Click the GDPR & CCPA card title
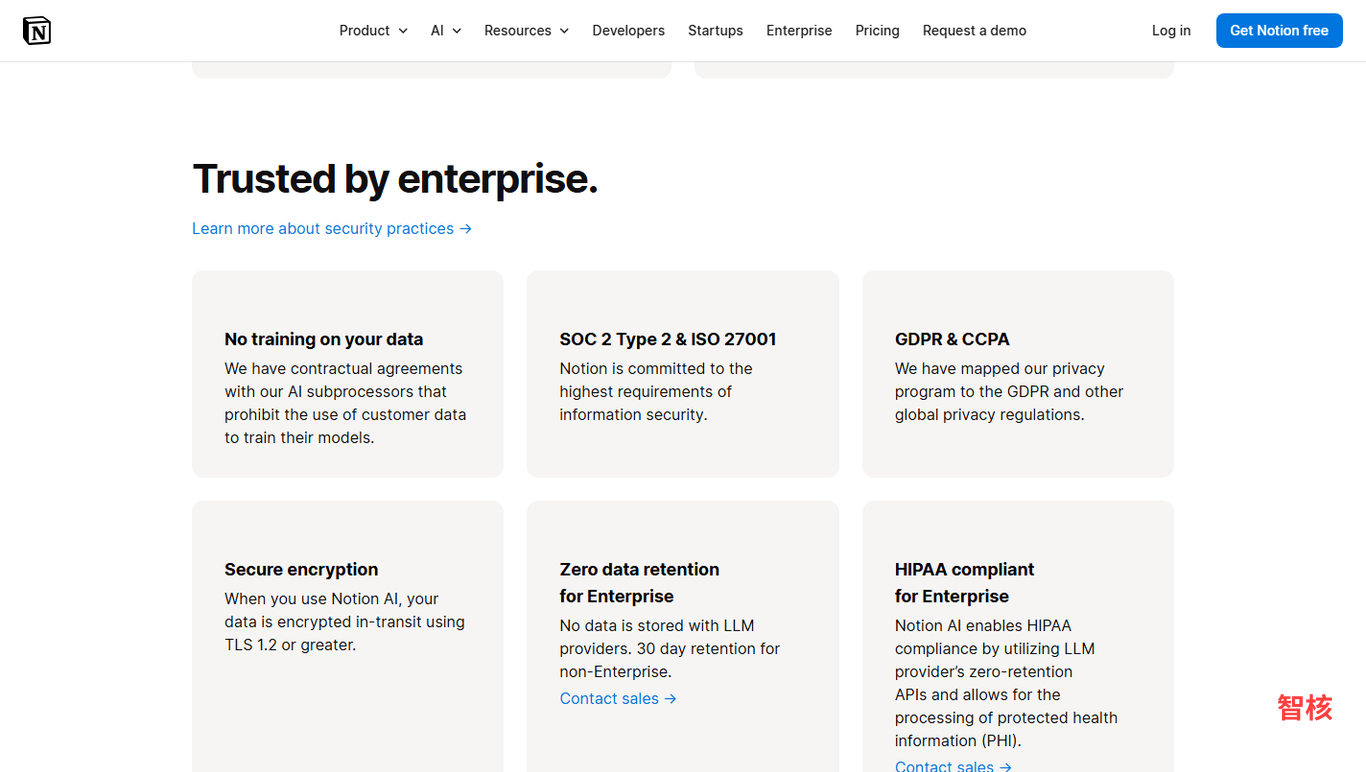Viewport: 1366px width, 772px height. pyautogui.click(x=952, y=339)
